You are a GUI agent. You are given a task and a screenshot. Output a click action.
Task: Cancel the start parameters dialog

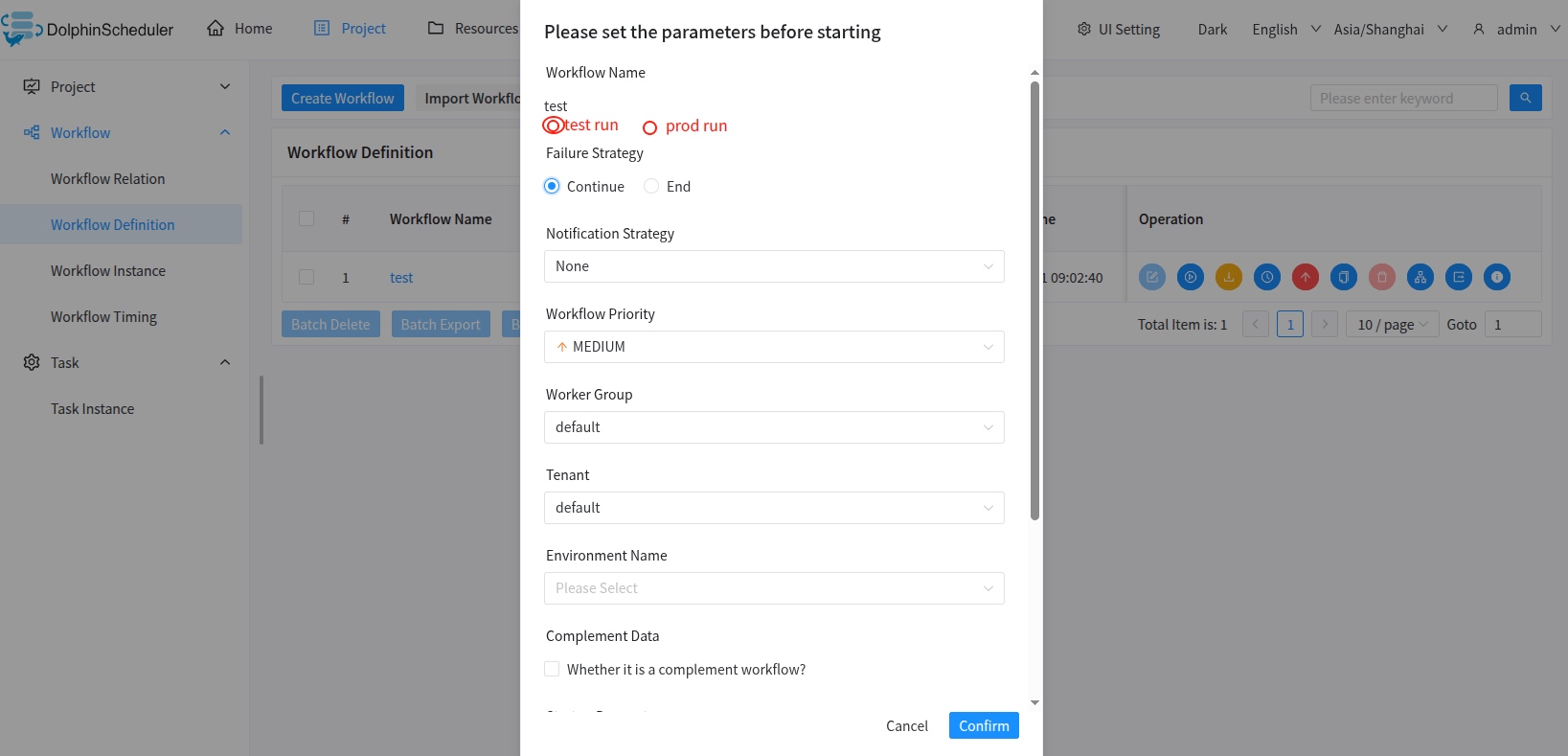906,726
